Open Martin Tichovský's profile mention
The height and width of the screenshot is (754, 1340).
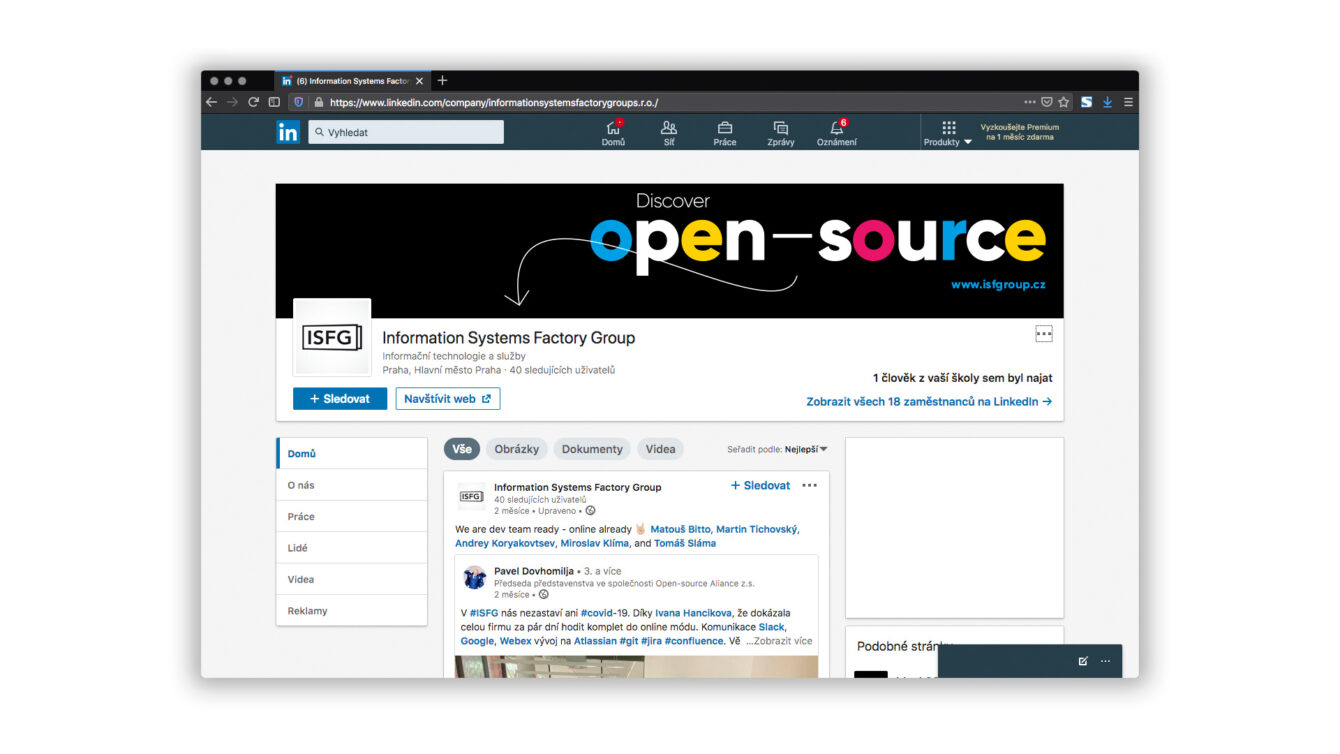pyautogui.click(x=757, y=529)
